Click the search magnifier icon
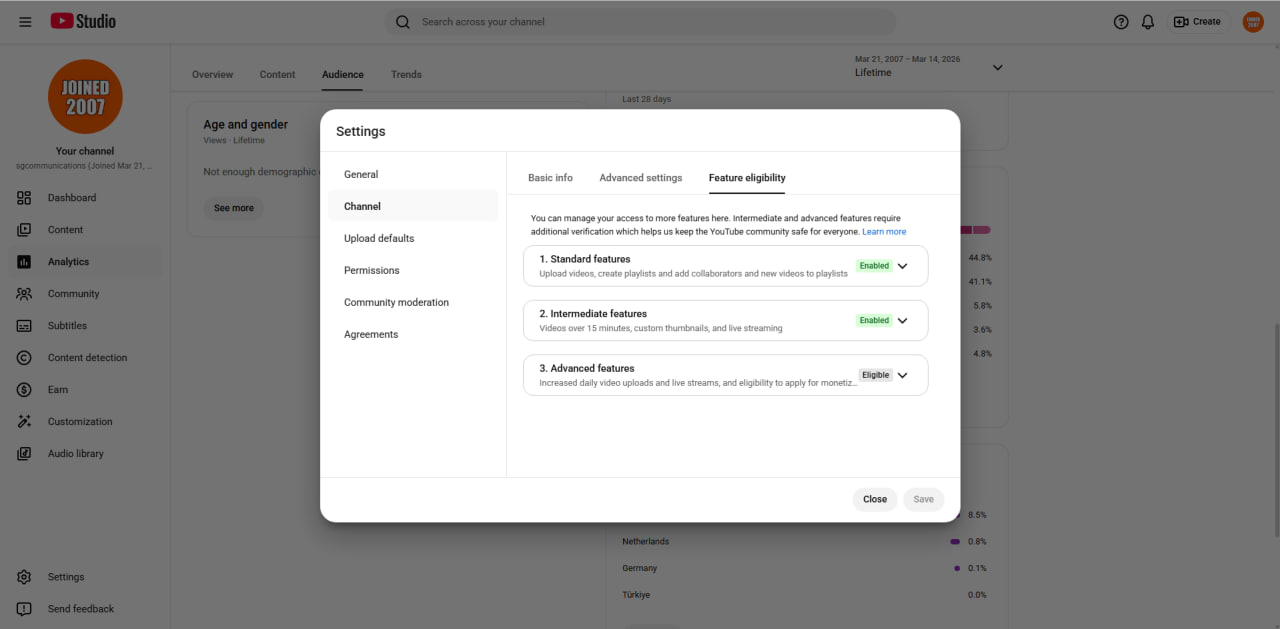Screen dimensions: 1280x629 click(403, 22)
